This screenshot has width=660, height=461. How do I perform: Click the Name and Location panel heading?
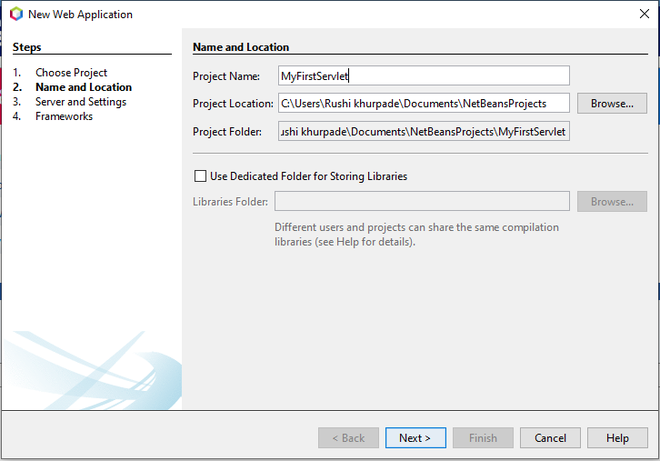[240, 47]
